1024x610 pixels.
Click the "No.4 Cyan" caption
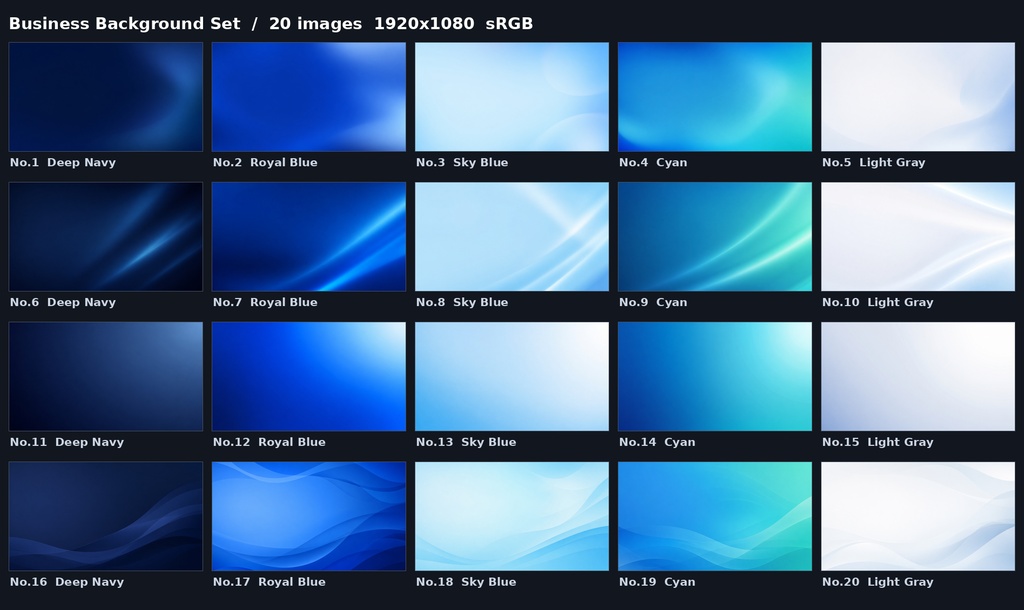coord(653,163)
